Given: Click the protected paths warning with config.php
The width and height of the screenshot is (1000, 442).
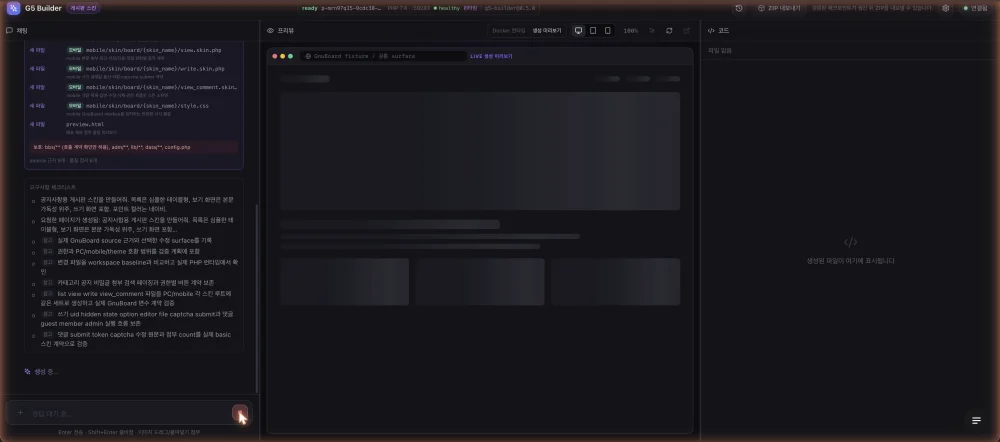Looking at the screenshot, I should 133,147.
